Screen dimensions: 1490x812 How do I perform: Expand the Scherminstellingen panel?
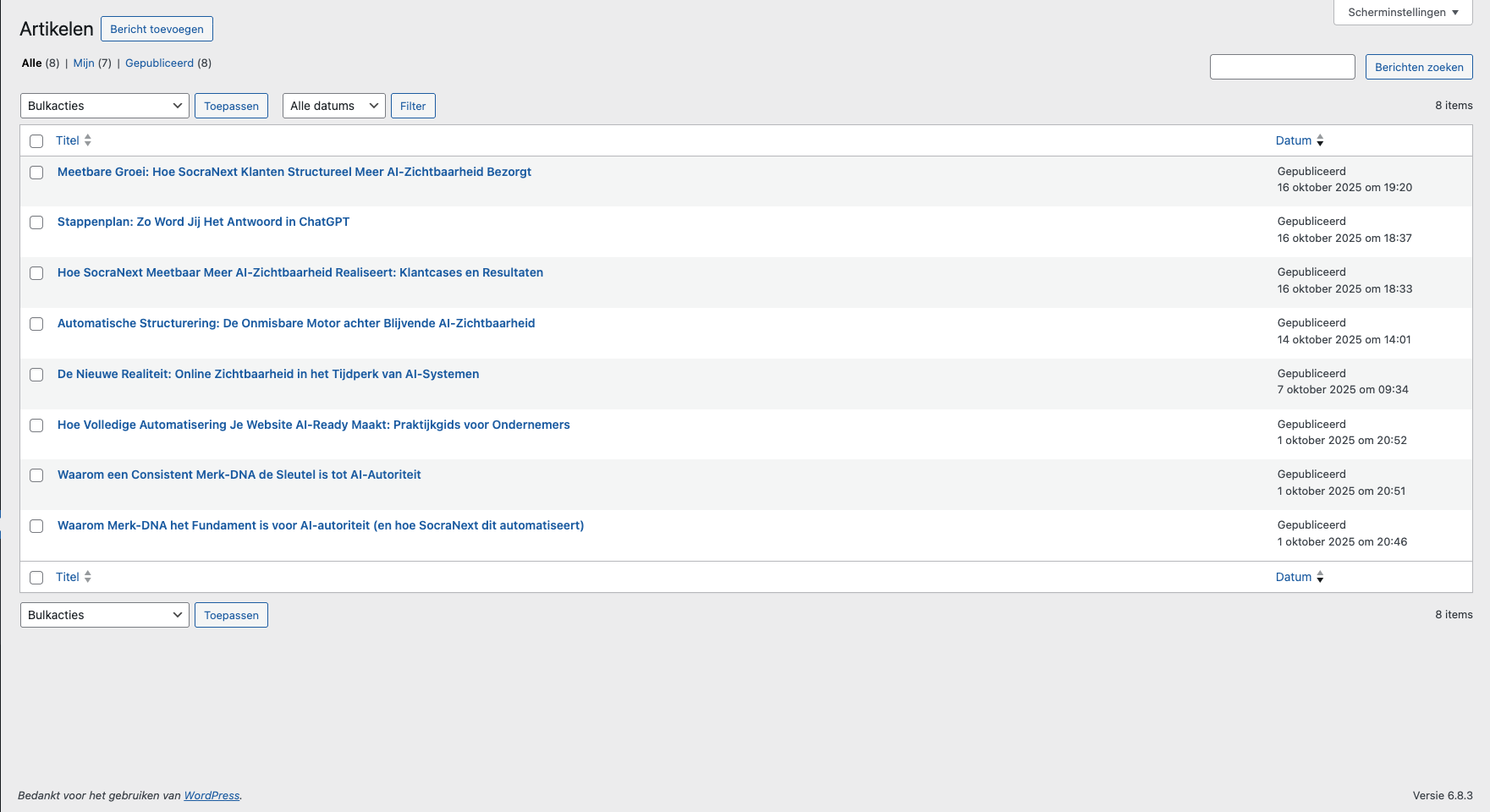1401,12
